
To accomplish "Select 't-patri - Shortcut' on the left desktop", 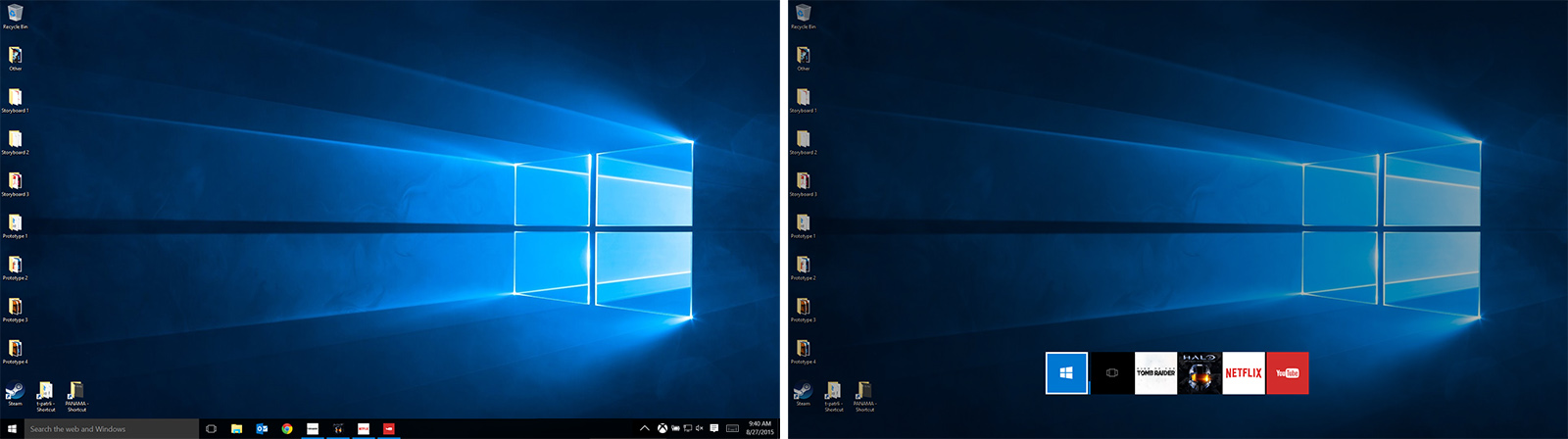I will [45, 397].
